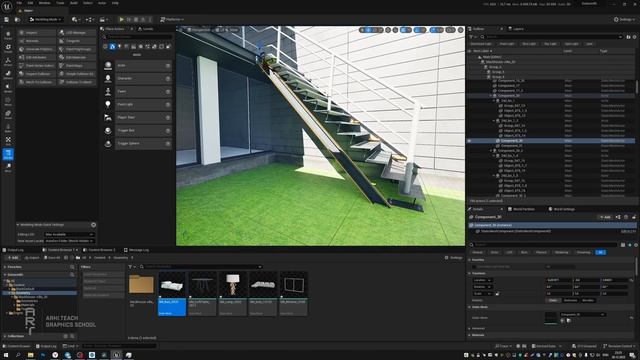
Task: Open the Build menu
Action: (74, 3)
